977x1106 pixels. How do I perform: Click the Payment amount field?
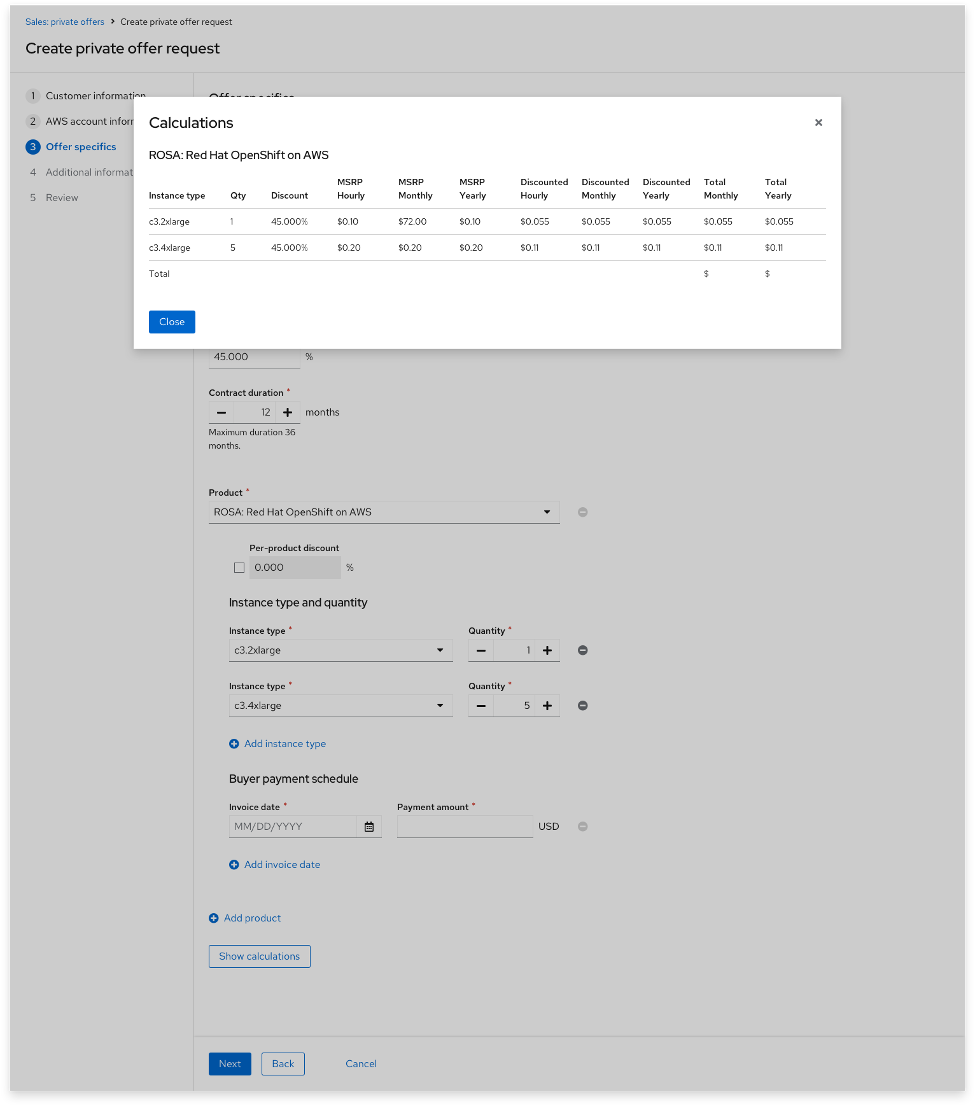[x=465, y=826]
